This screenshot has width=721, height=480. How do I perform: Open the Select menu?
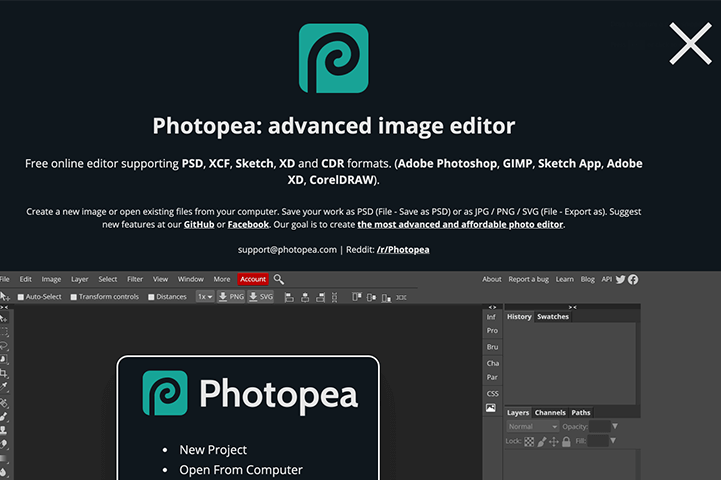[x=108, y=279]
